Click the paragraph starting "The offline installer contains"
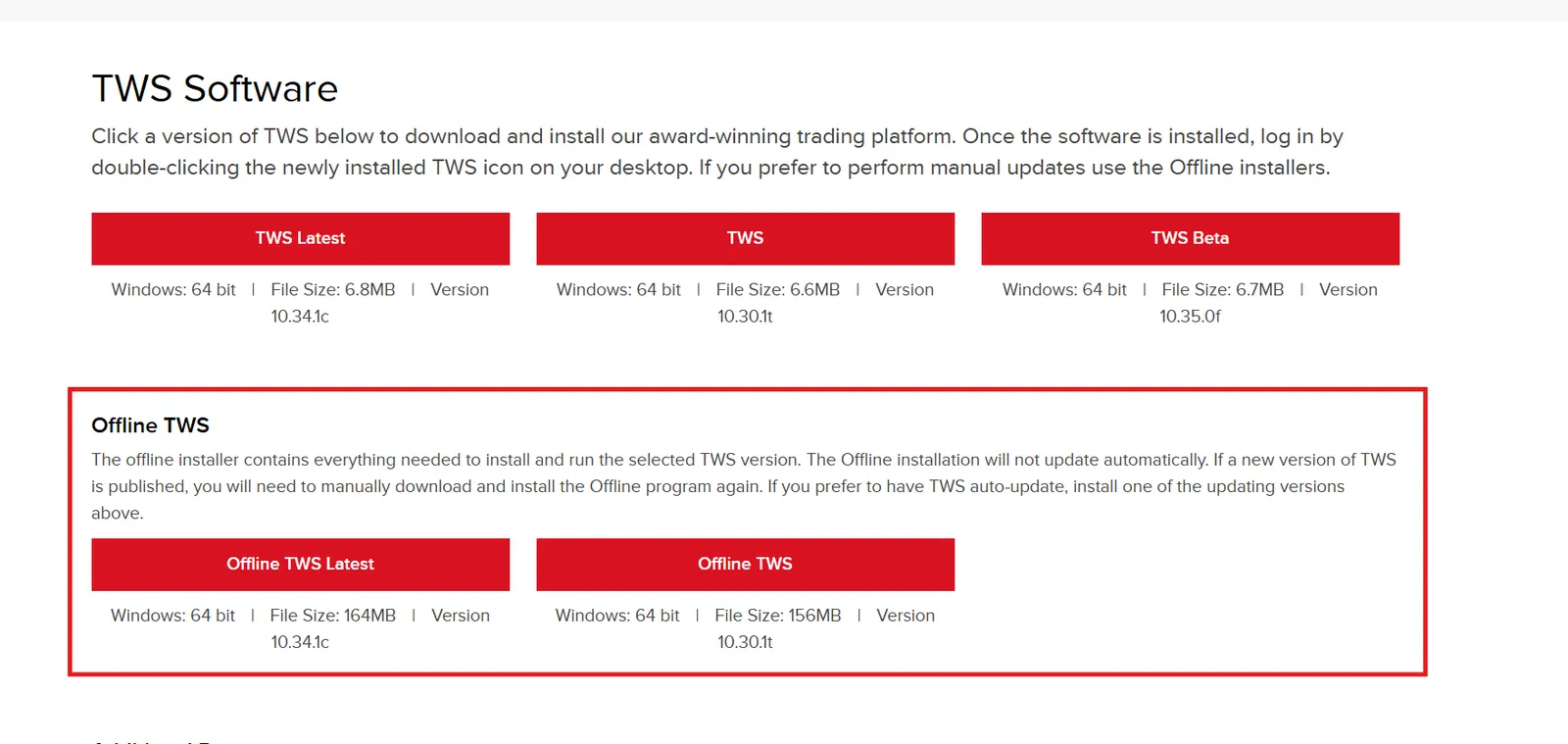 coord(744,486)
